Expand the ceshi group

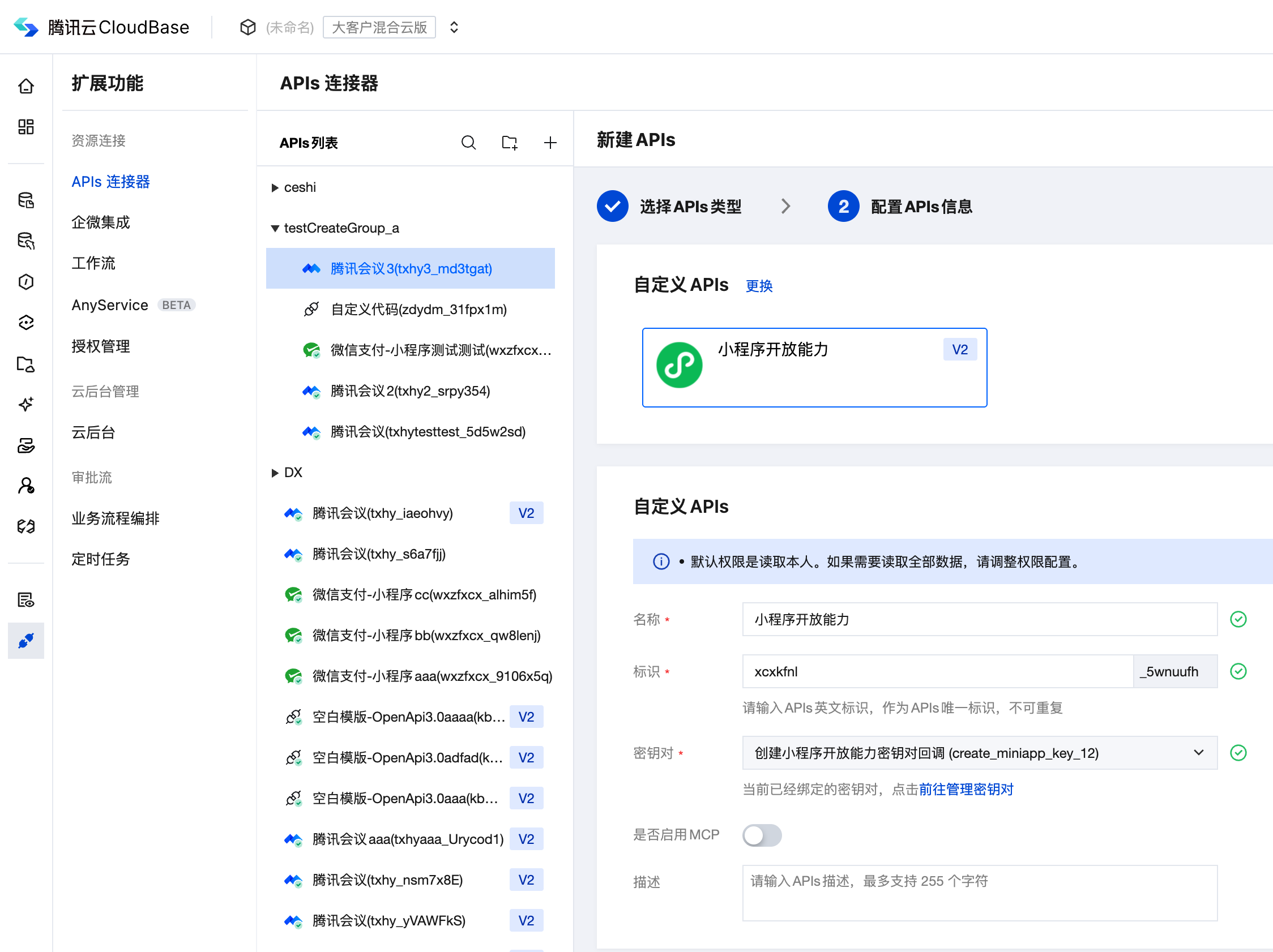275,187
